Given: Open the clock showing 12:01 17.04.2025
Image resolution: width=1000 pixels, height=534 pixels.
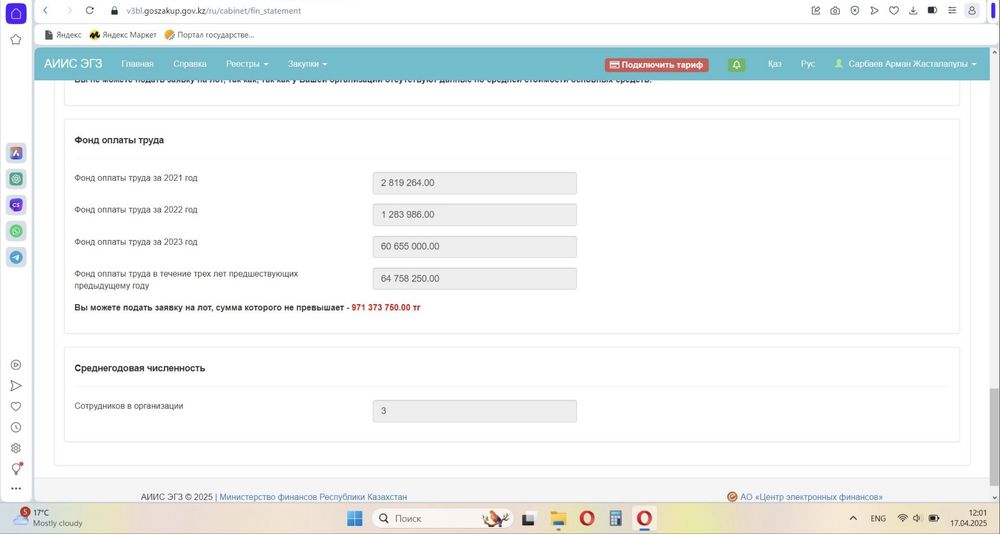Looking at the screenshot, I should 968,517.
